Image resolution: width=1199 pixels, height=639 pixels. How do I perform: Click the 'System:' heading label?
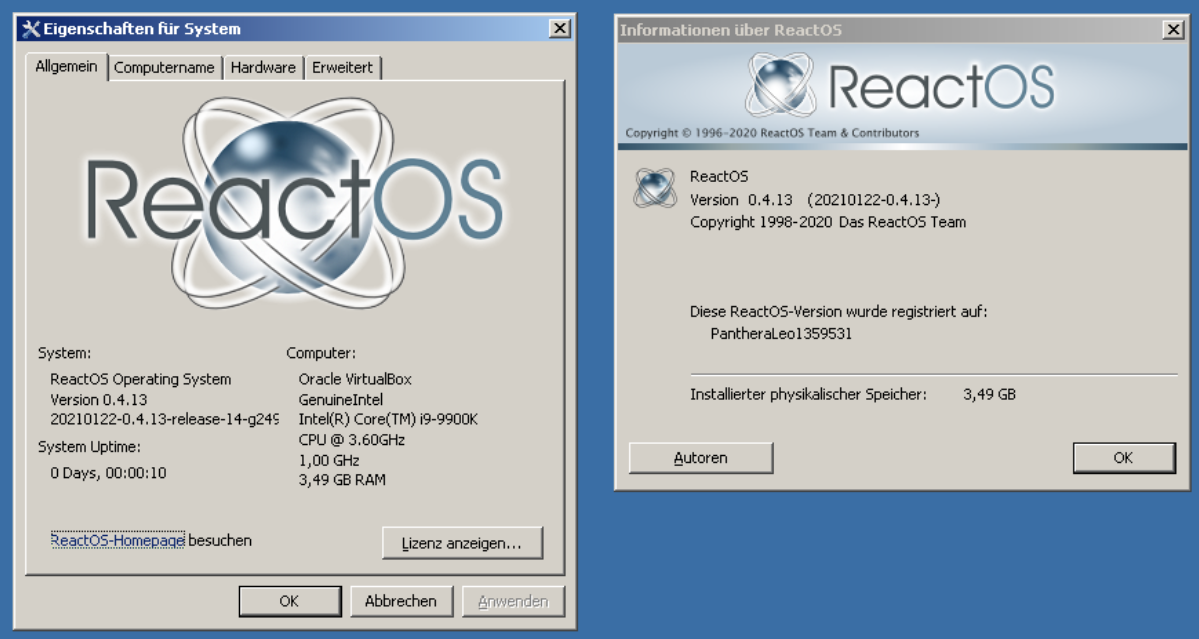[x=65, y=353]
